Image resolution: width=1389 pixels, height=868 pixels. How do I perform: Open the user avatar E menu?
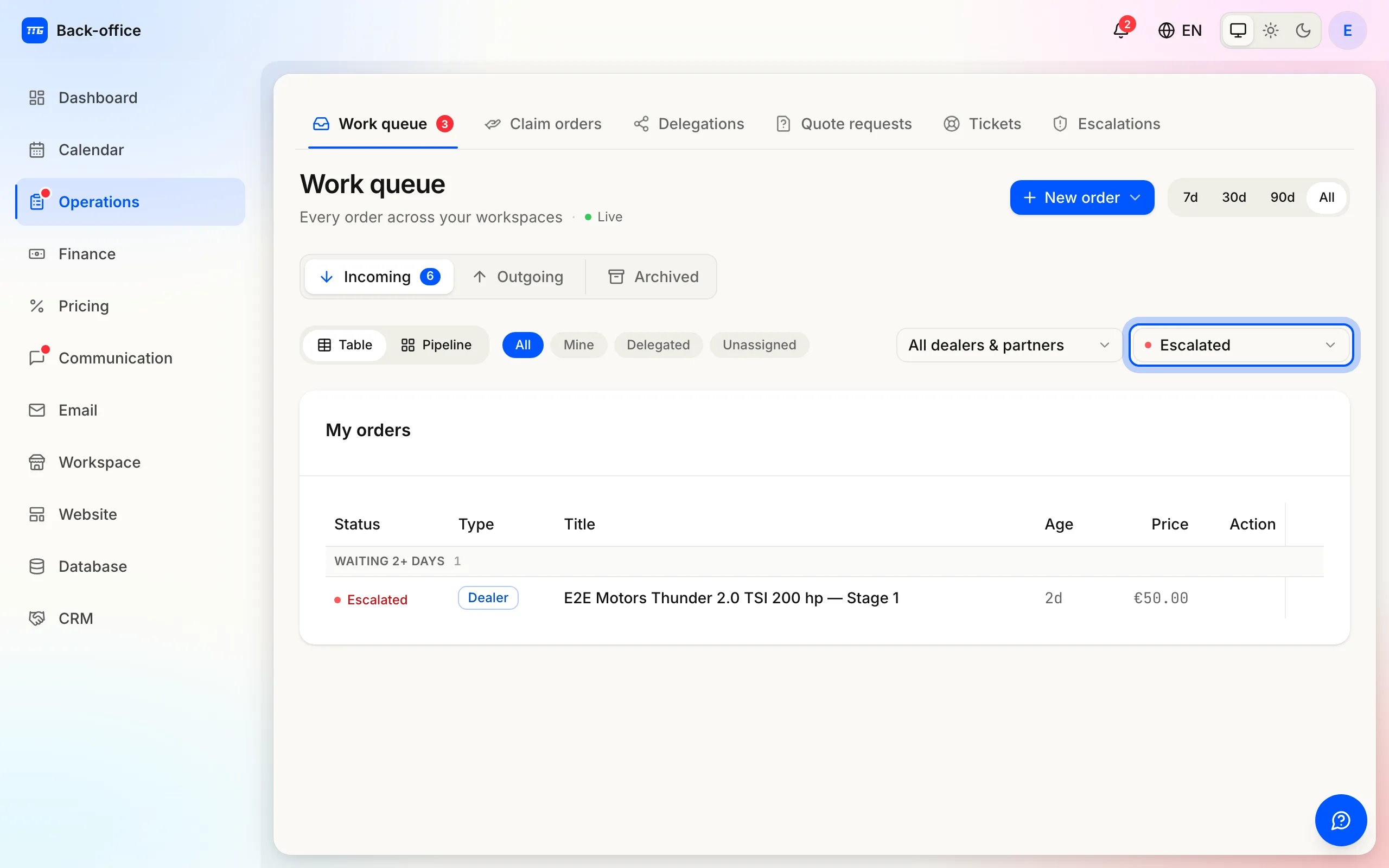(x=1347, y=30)
